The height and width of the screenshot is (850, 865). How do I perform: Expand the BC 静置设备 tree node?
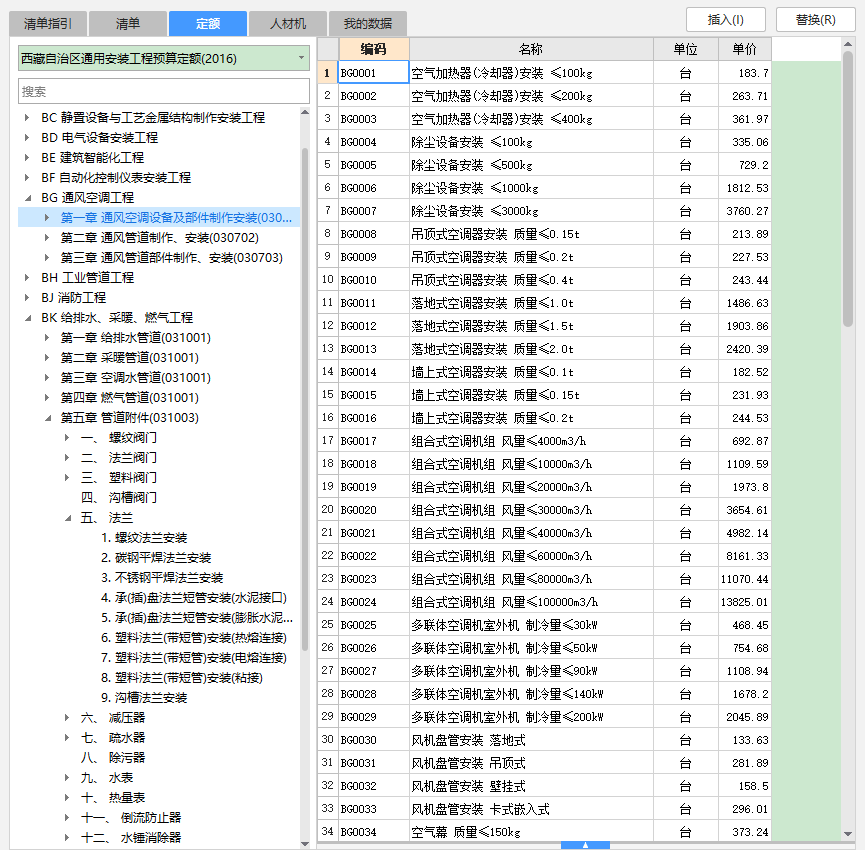27,118
